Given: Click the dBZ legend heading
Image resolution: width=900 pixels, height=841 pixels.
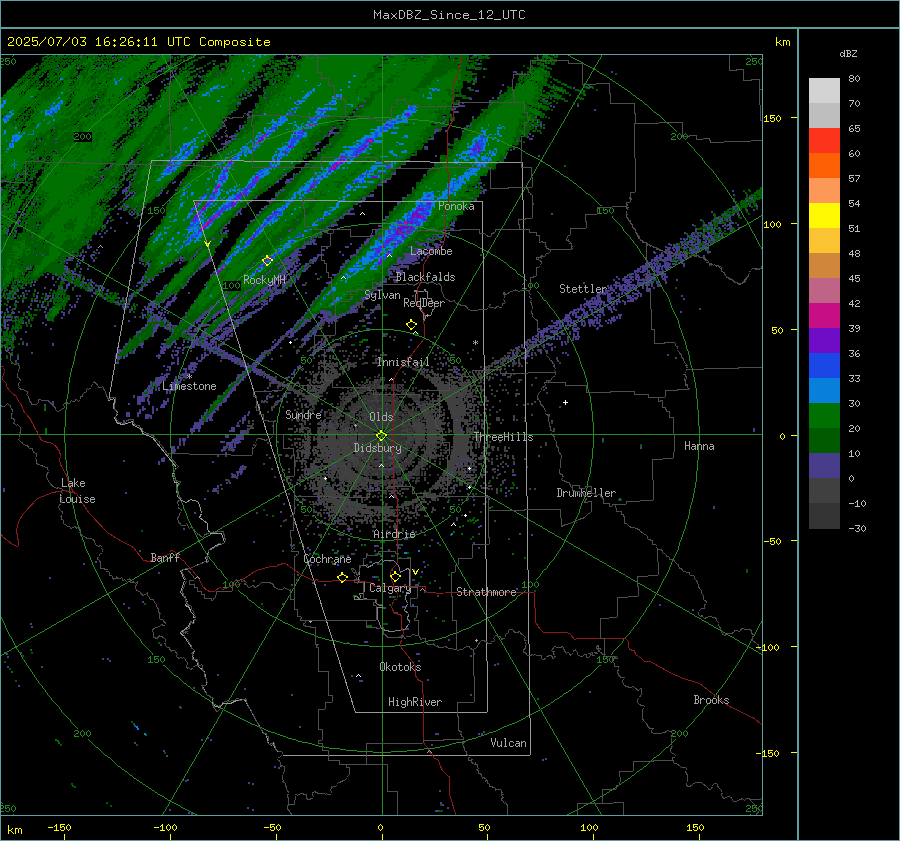Looking at the screenshot, I should [x=848, y=53].
